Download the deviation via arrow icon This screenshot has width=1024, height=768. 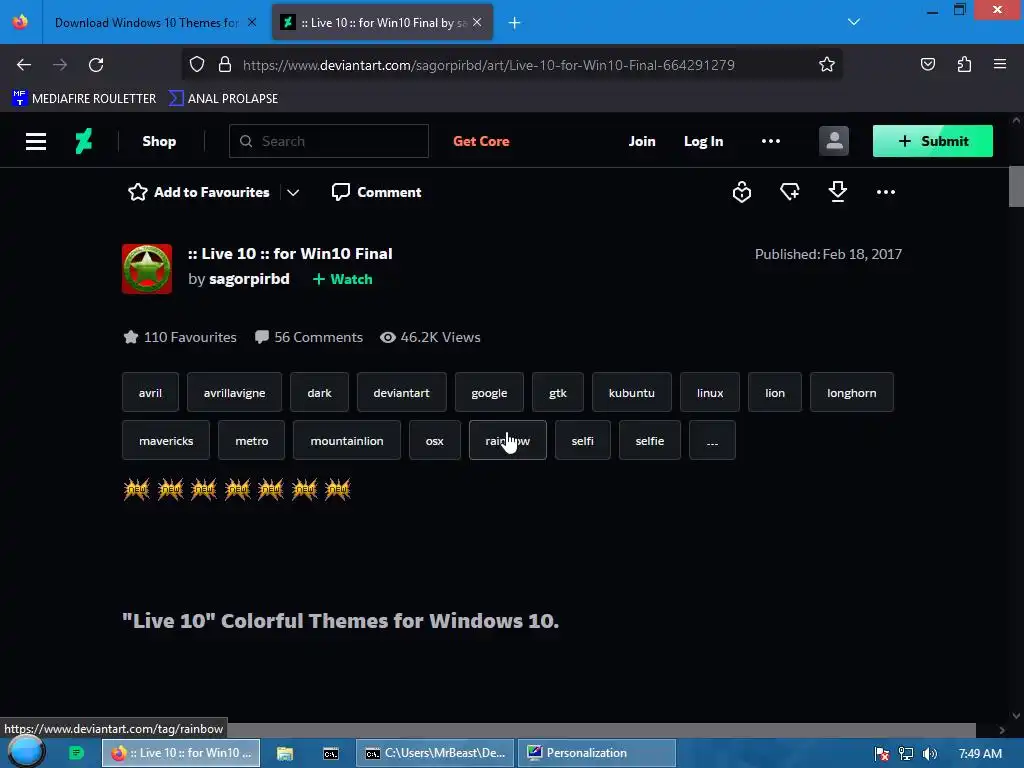tap(838, 192)
